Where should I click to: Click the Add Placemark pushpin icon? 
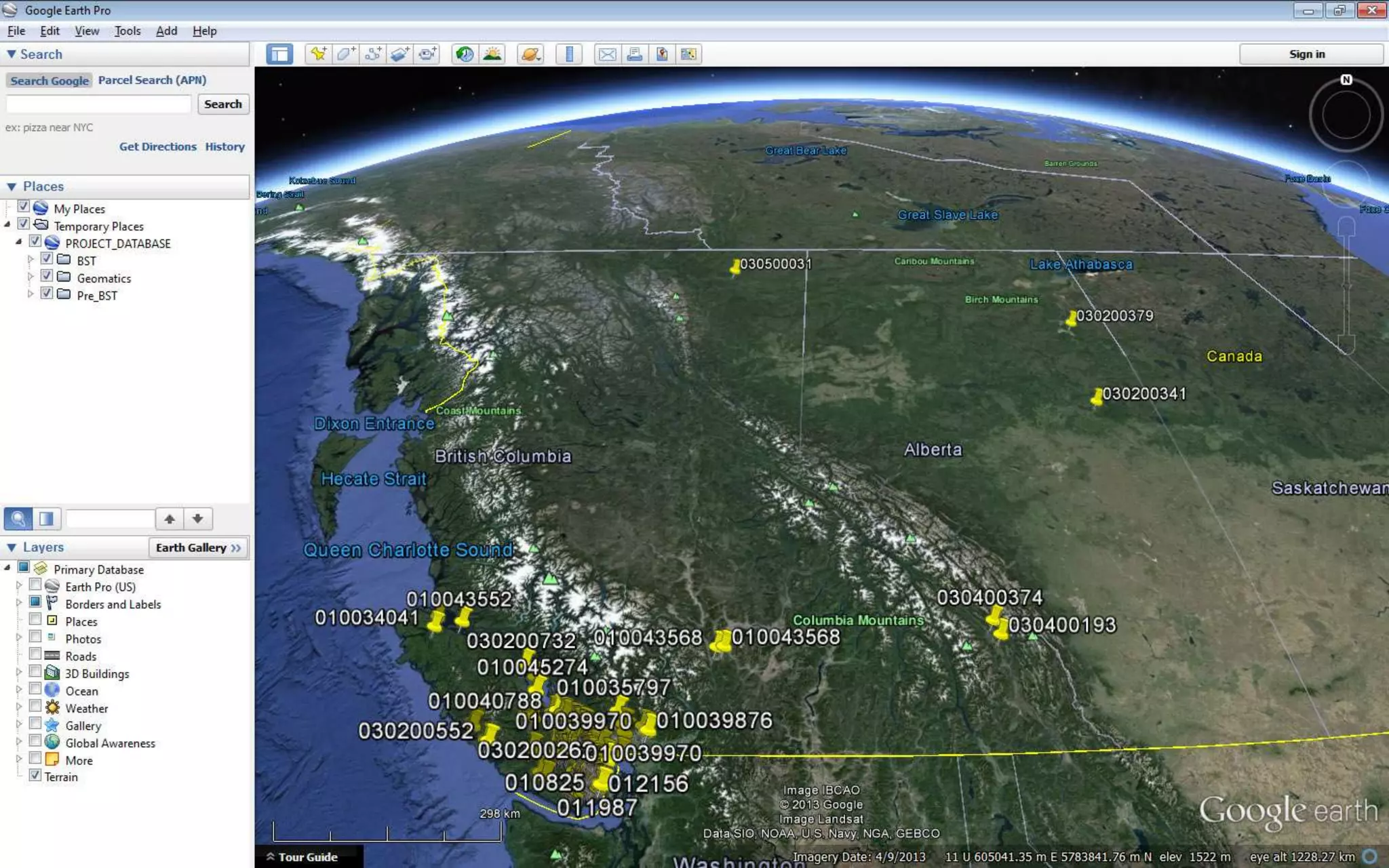coord(318,54)
